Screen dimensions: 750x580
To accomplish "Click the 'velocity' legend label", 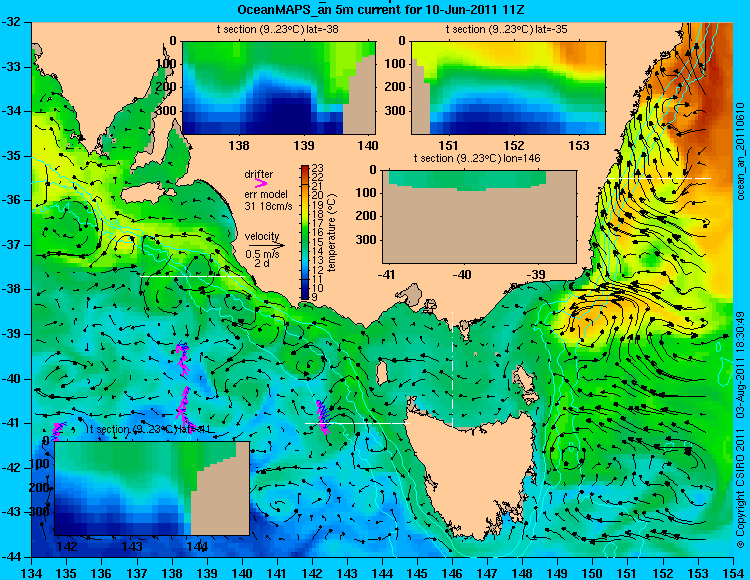I will point(262,236).
